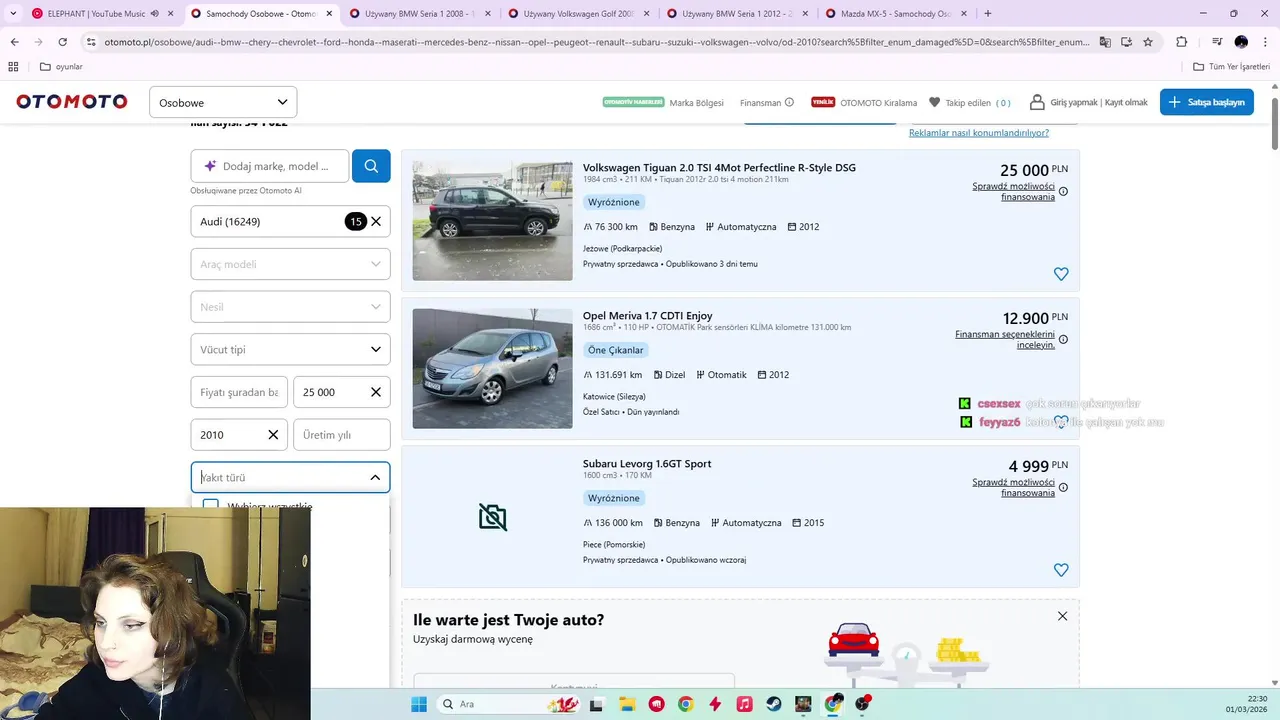The height and width of the screenshot is (720, 1280).
Task: Open 'Reklamlar nasıl konumlandırılıyor?' link
Action: tap(979, 133)
